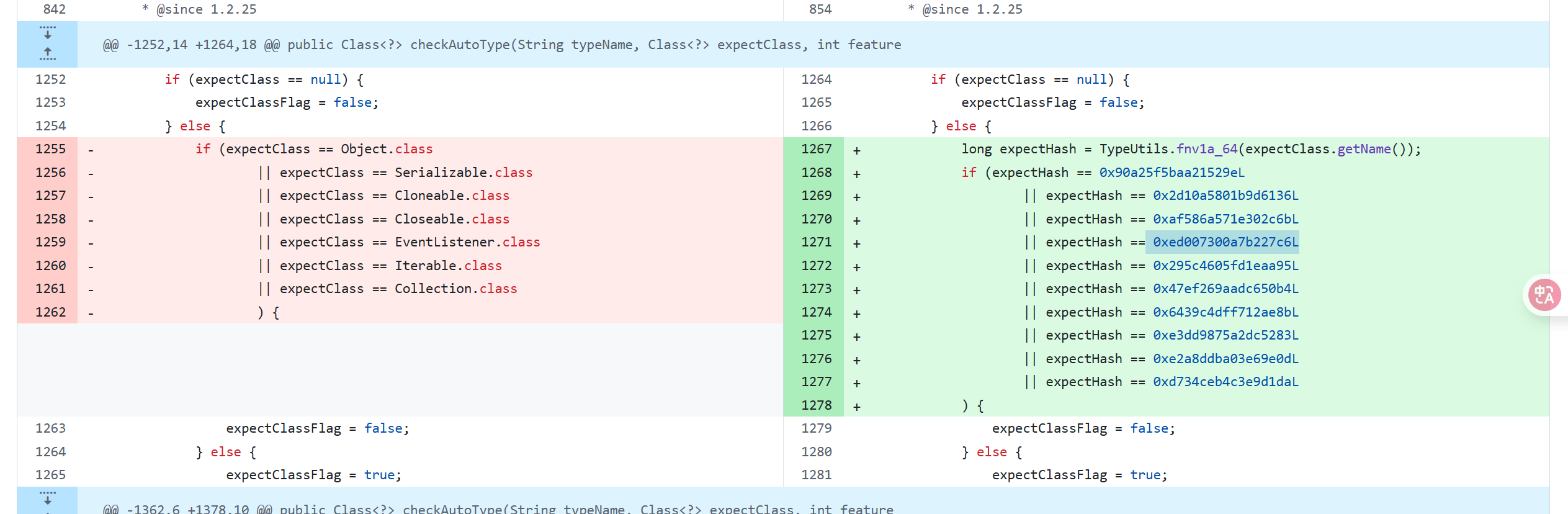1568x514 pixels.
Task: Select line number 842 in the left pane
Action: click(54, 9)
